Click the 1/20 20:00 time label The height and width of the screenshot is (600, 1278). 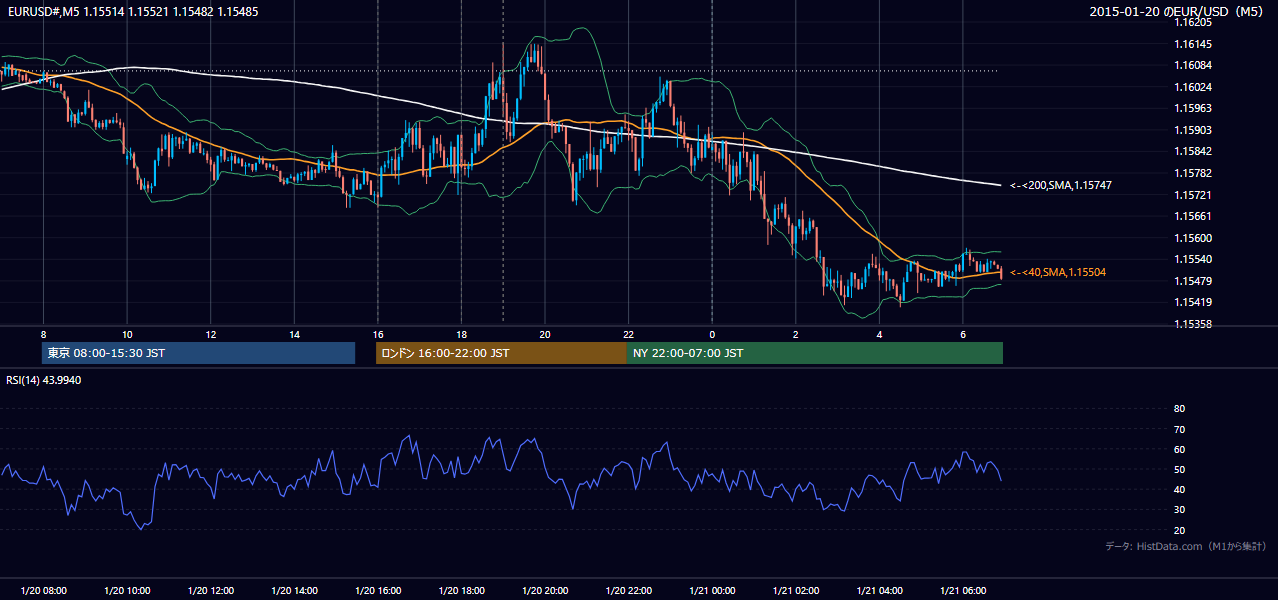[545, 590]
